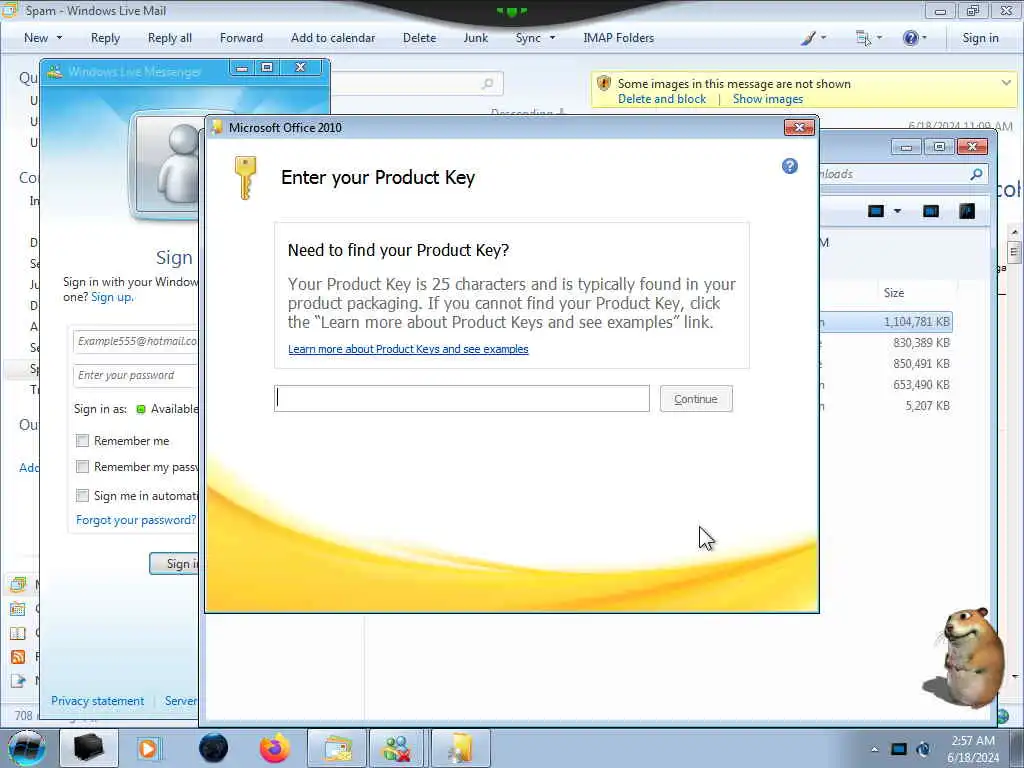Select the file row sized 1,104,781 KB
1024x768 pixels.
click(x=886, y=322)
